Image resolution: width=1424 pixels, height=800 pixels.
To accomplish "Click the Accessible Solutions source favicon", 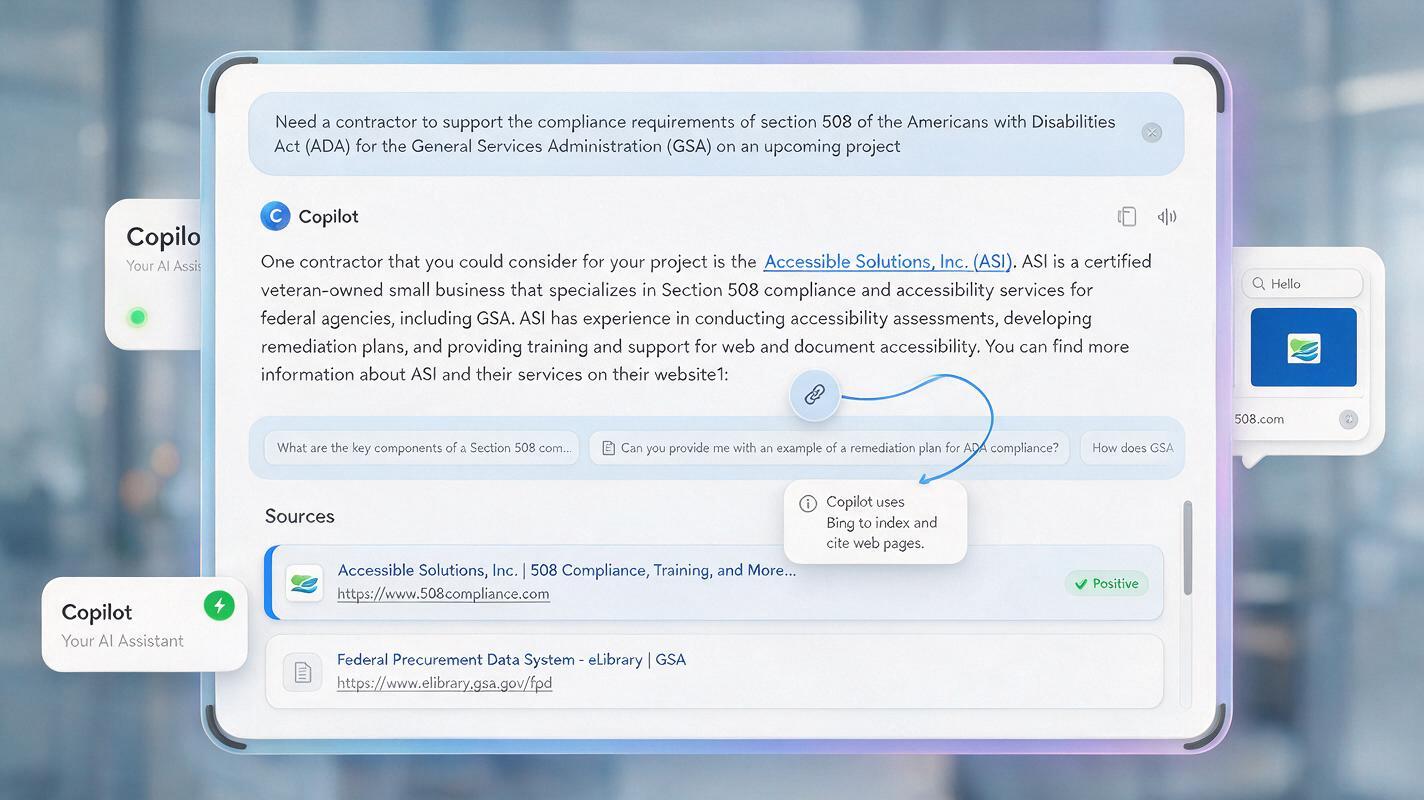I will tap(304, 583).
